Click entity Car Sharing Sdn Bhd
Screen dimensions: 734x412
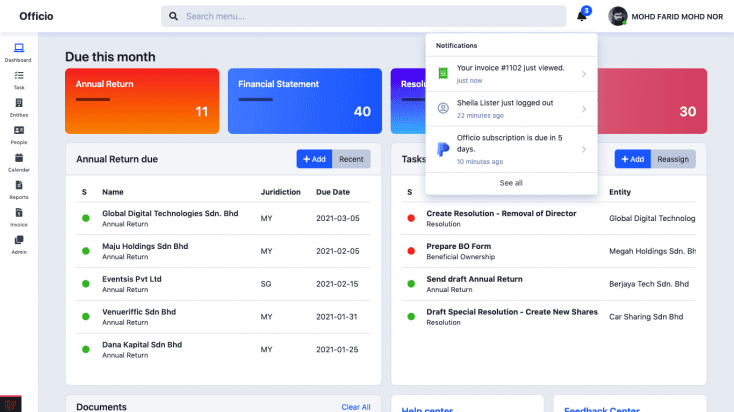click(646, 316)
